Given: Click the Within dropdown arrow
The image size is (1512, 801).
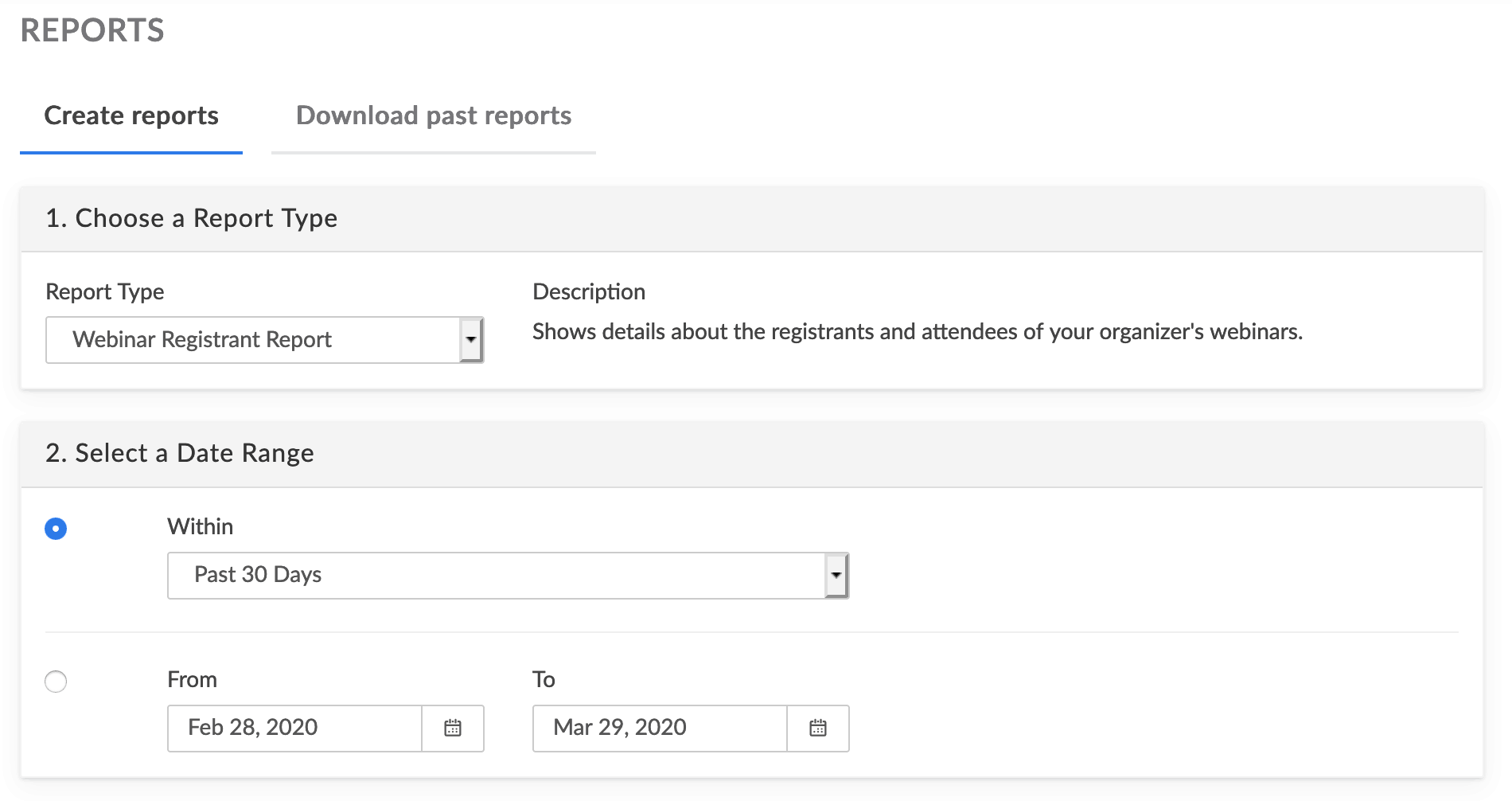Looking at the screenshot, I should (834, 575).
